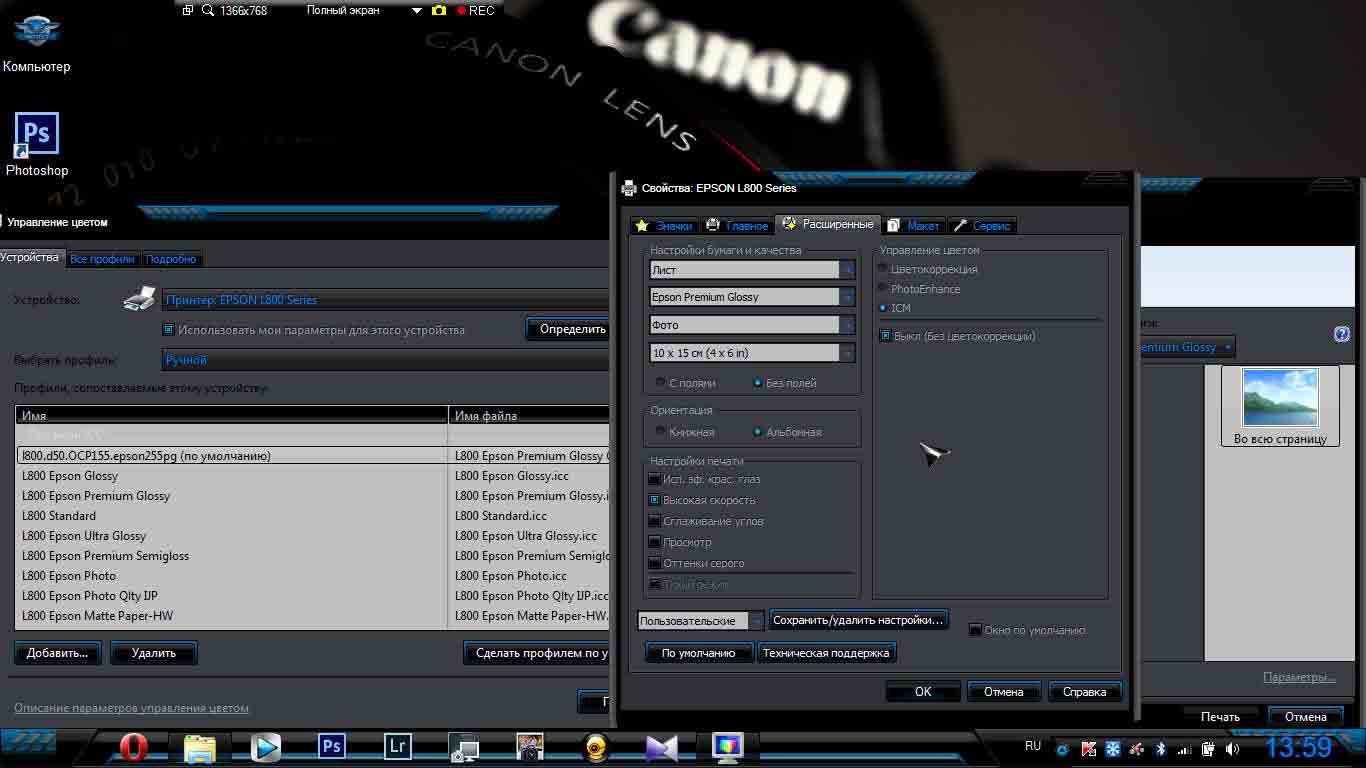The height and width of the screenshot is (768, 1366).
Task: Launch the media player from the taskbar
Action: click(265, 747)
